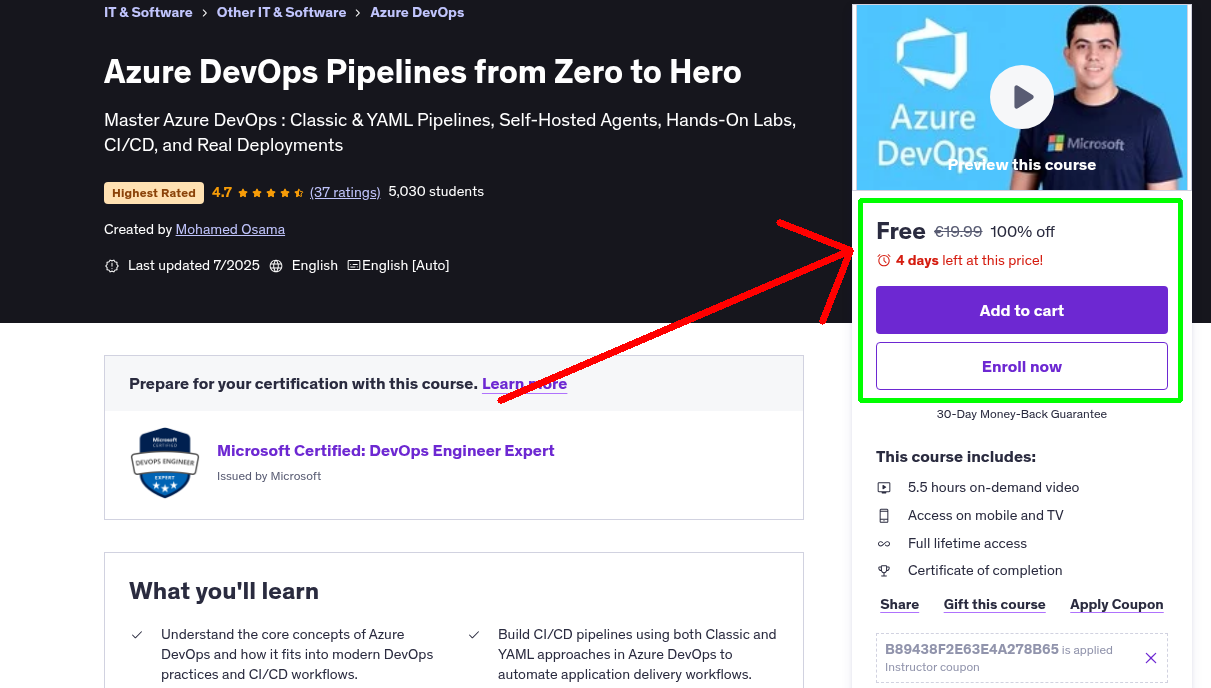Click the alarm clock icon beside 4 days
The width and height of the screenshot is (1211, 688).
(x=884, y=260)
